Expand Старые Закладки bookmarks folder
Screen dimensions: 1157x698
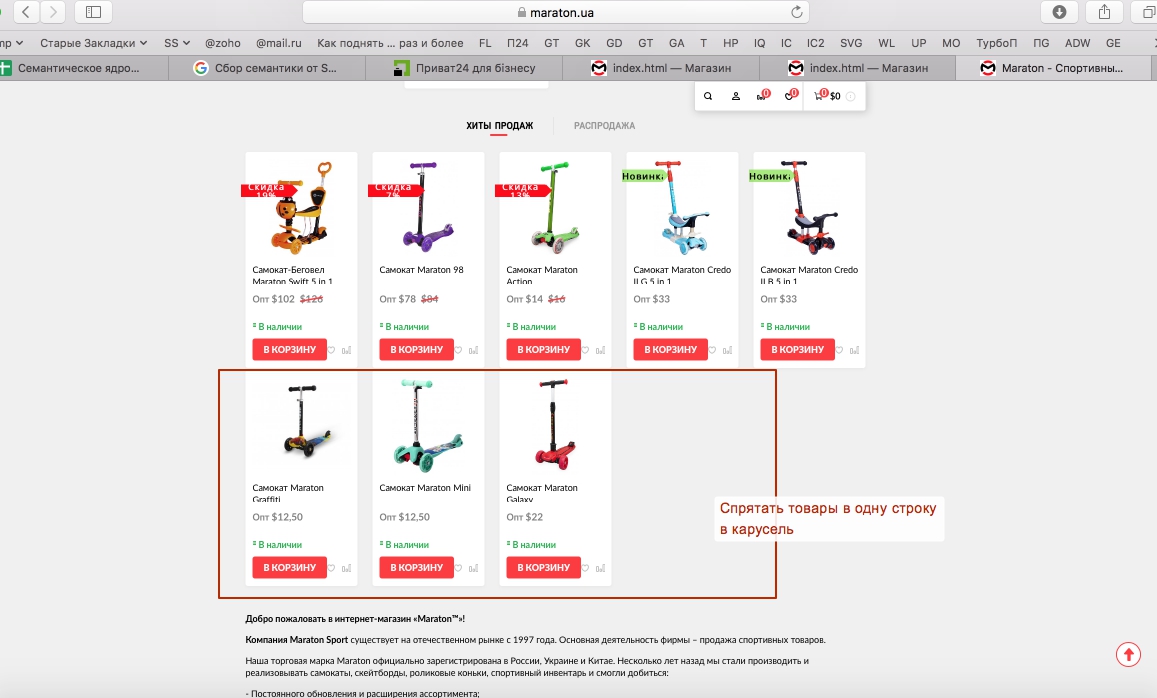click(94, 43)
